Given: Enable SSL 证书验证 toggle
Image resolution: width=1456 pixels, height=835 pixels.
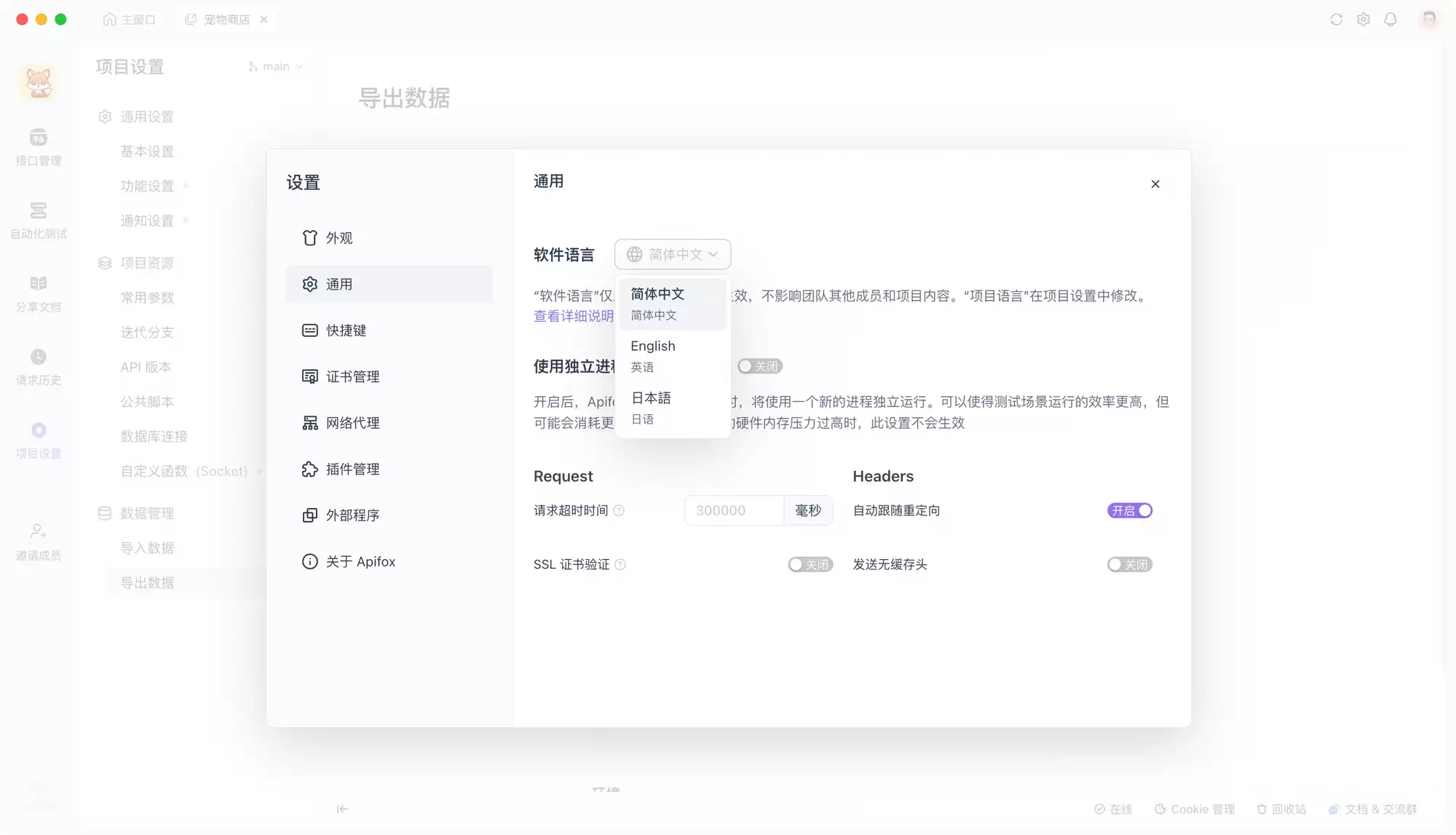Looking at the screenshot, I should click(x=810, y=565).
